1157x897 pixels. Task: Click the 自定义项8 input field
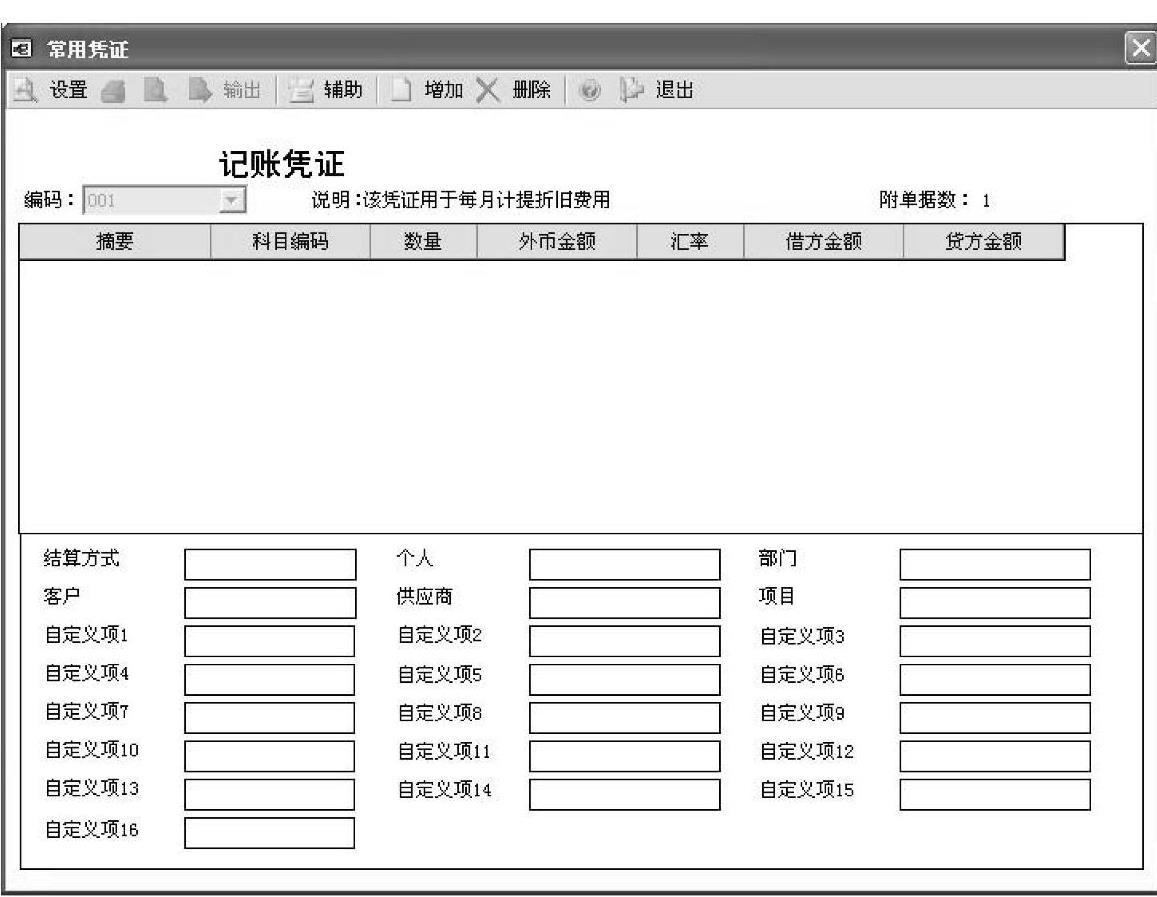(x=624, y=718)
